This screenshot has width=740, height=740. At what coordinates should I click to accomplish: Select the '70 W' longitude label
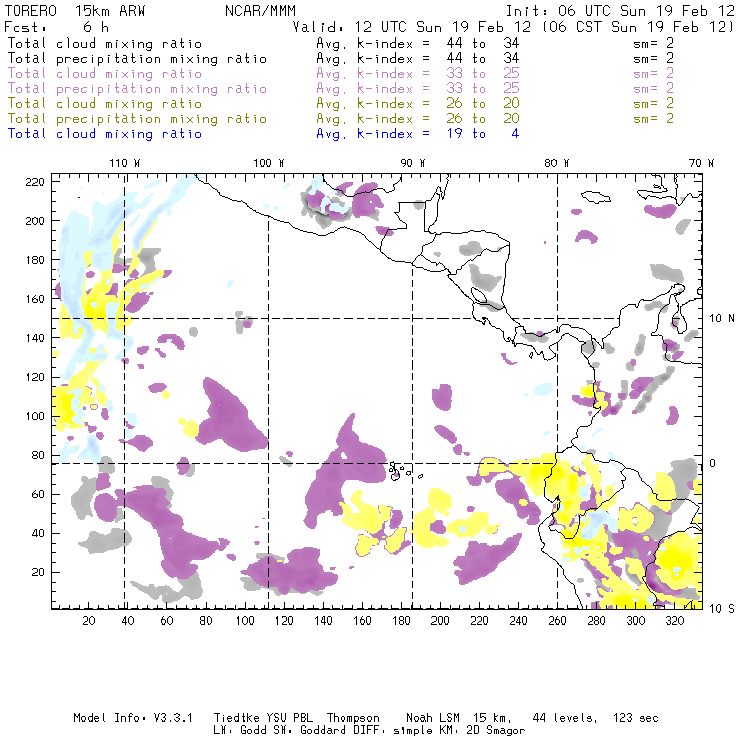click(x=701, y=163)
